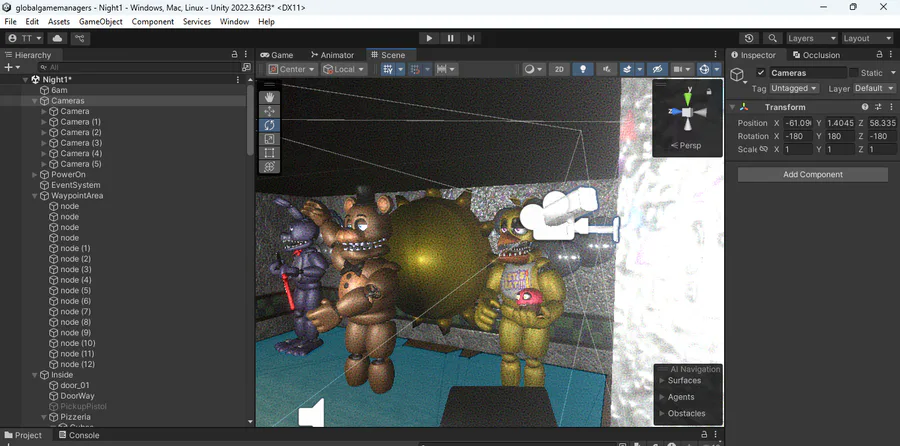Open the Scene camera settings dropdown

click(682, 69)
